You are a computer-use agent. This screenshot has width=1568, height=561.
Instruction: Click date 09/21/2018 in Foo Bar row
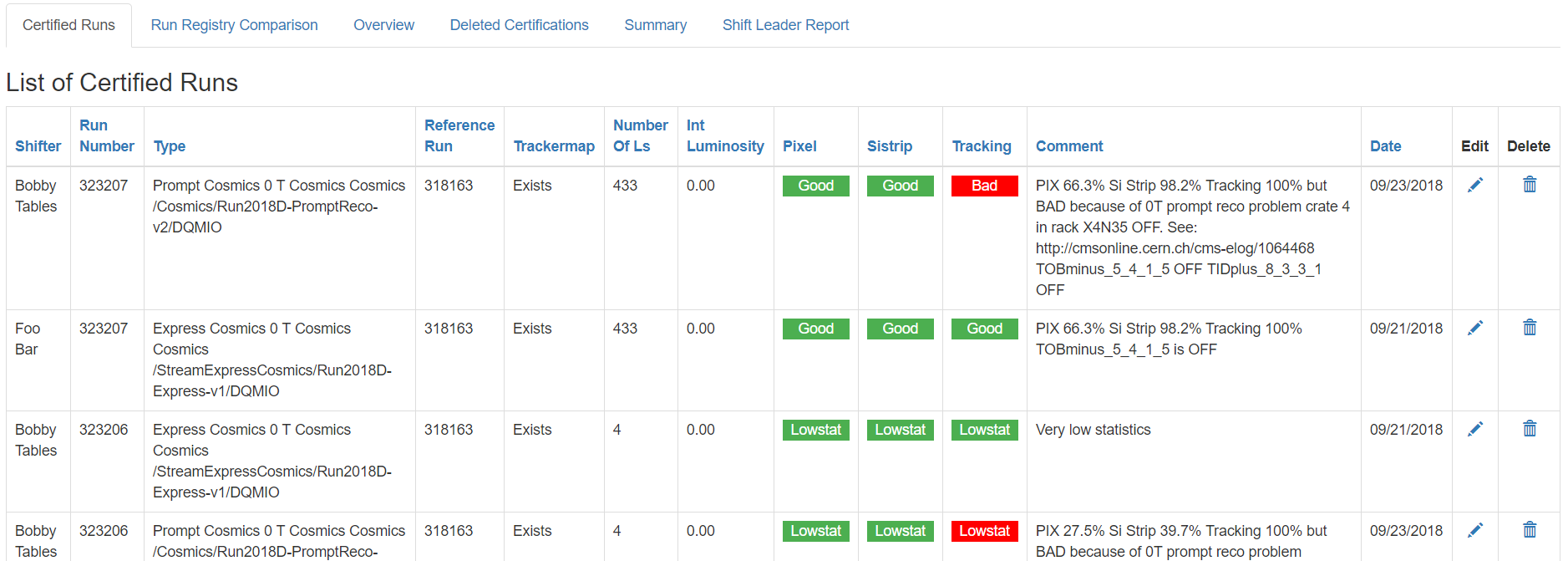[x=1406, y=329]
